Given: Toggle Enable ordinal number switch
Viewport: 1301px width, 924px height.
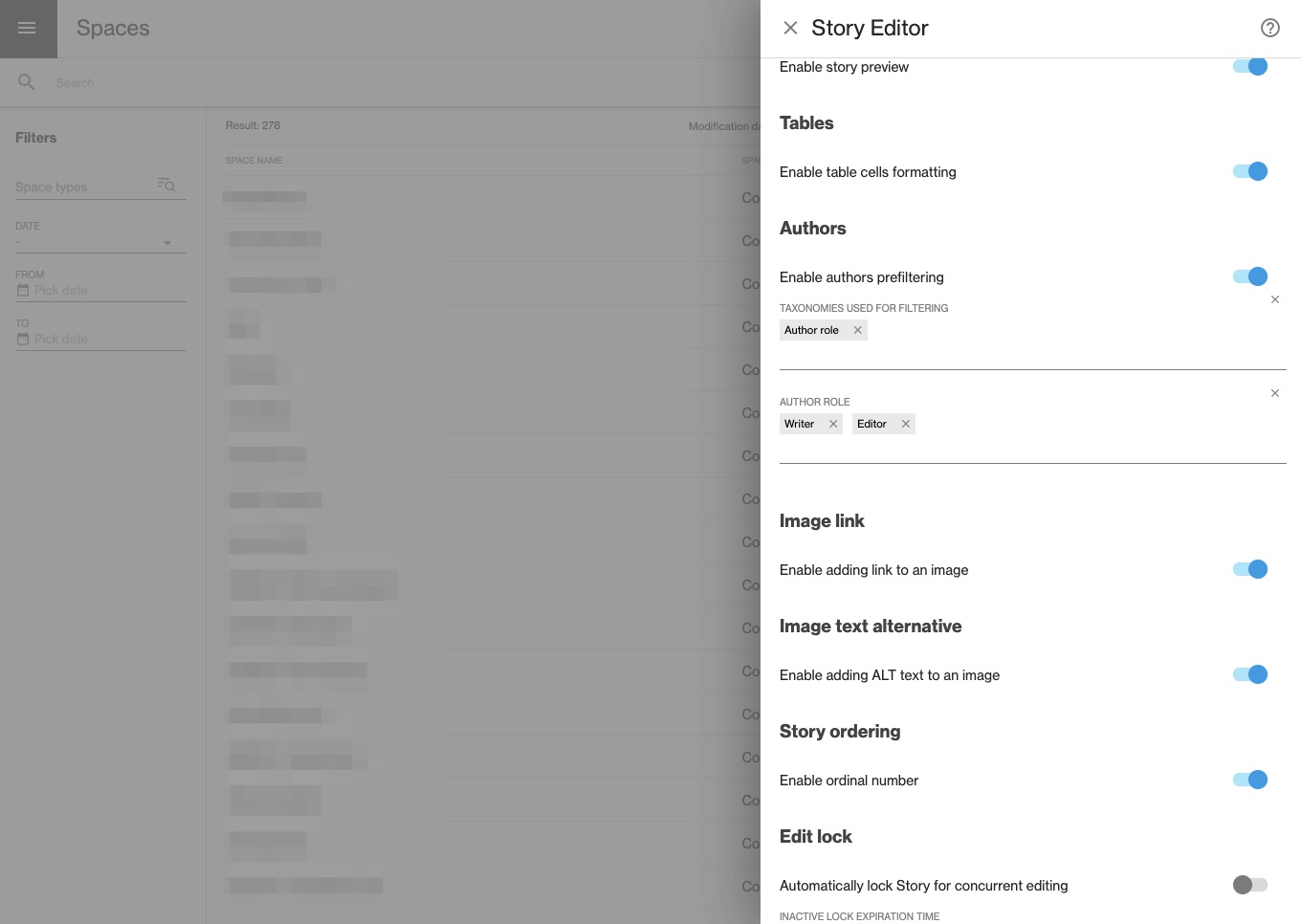Looking at the screenshot, I should [1250, 780].
